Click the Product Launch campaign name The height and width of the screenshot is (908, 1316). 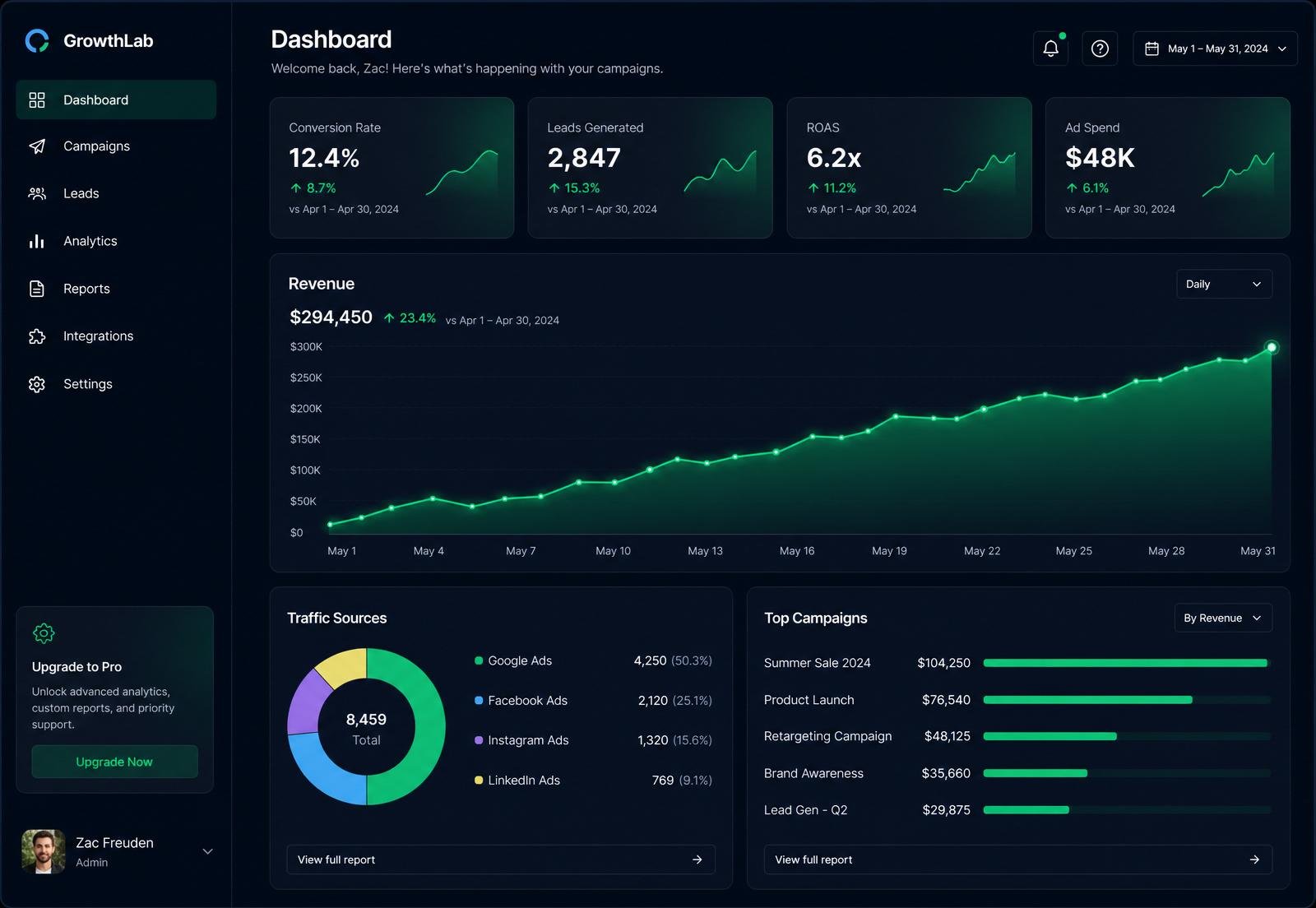point(809,700)
